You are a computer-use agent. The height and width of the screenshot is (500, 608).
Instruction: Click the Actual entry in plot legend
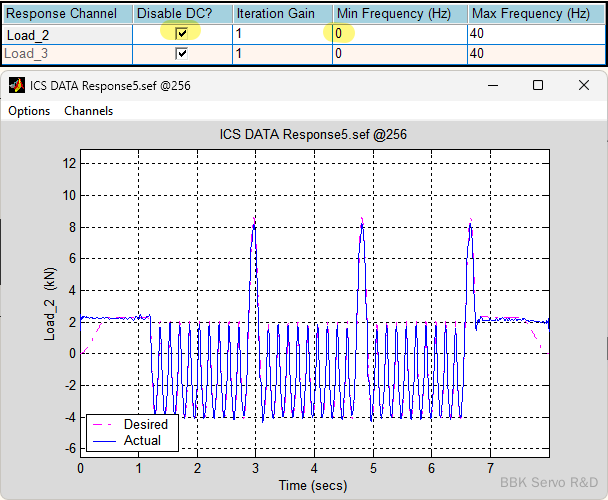pos(141,440)
